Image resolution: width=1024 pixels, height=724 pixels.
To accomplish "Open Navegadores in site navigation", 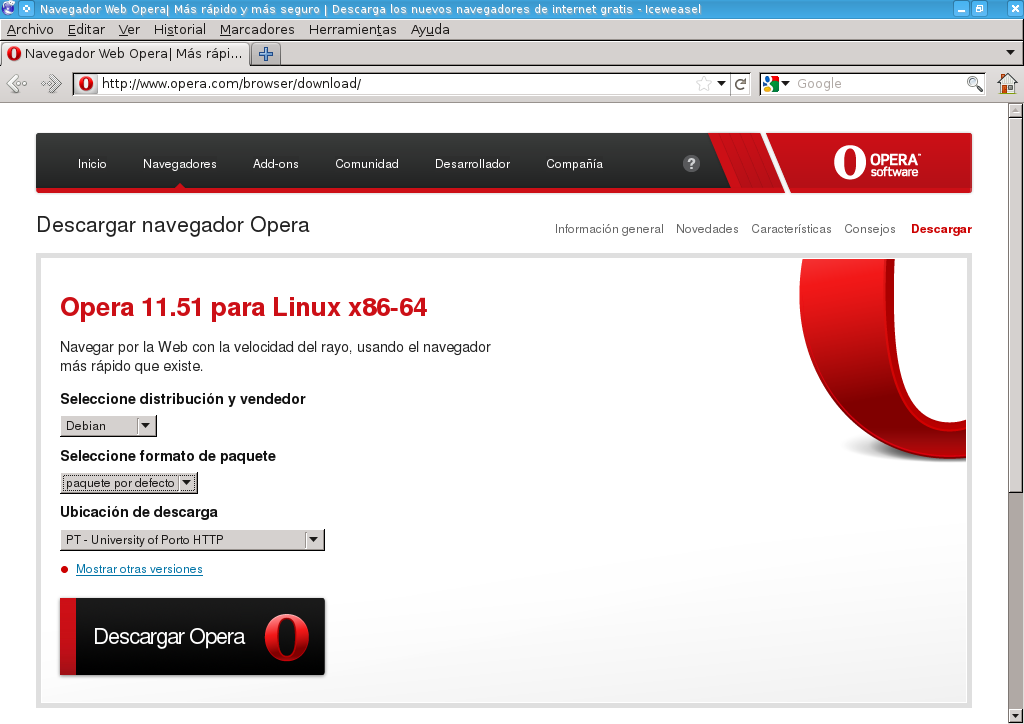I will click(180, 164).
